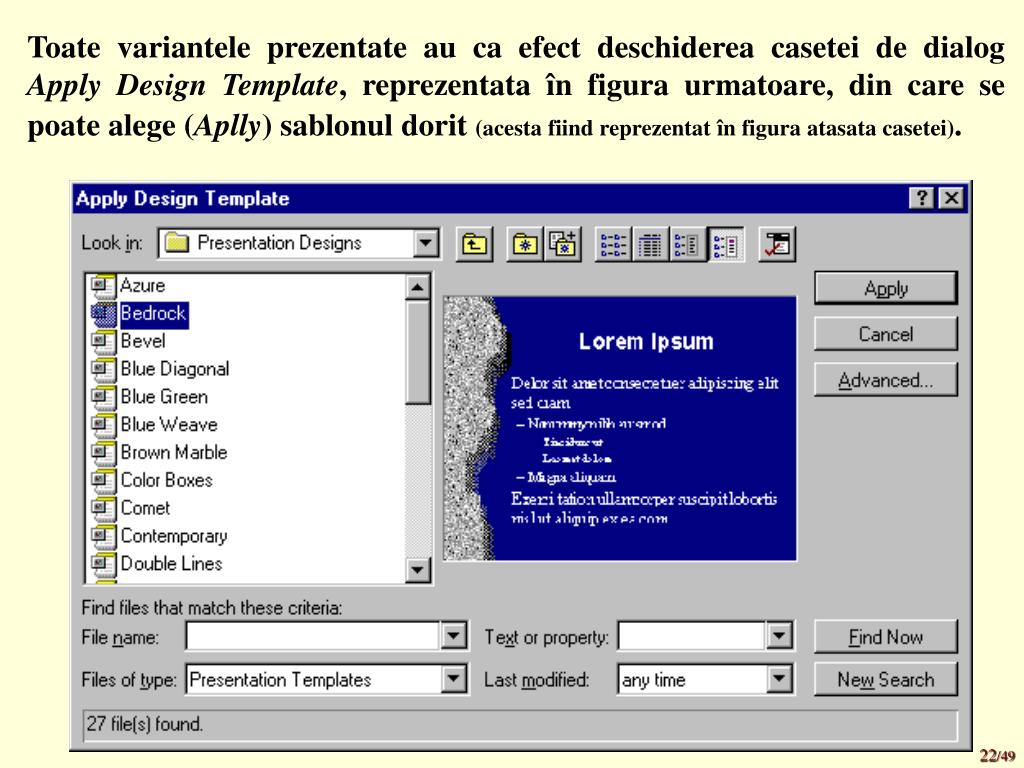This screenshot has width=1024, height=768.
Task: Expand the Last modified dropdown
Action: point(778,679)
